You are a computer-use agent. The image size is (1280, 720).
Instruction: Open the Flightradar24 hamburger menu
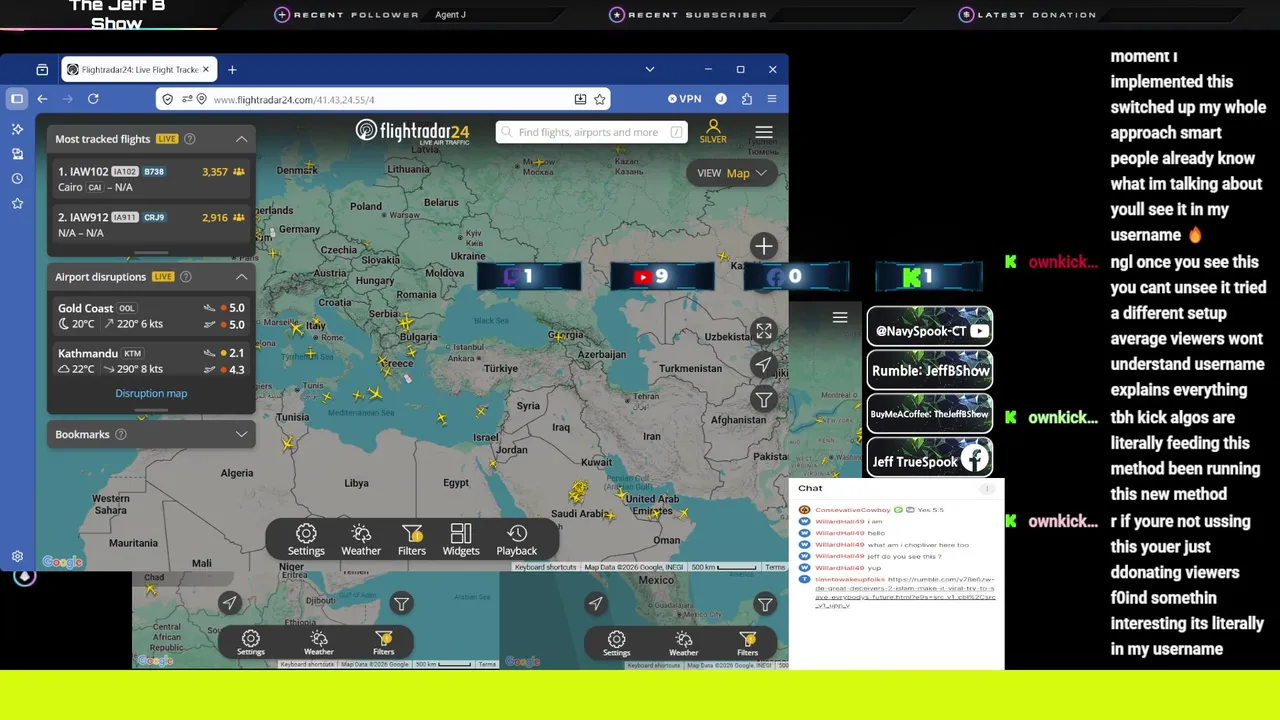[764, 132]
